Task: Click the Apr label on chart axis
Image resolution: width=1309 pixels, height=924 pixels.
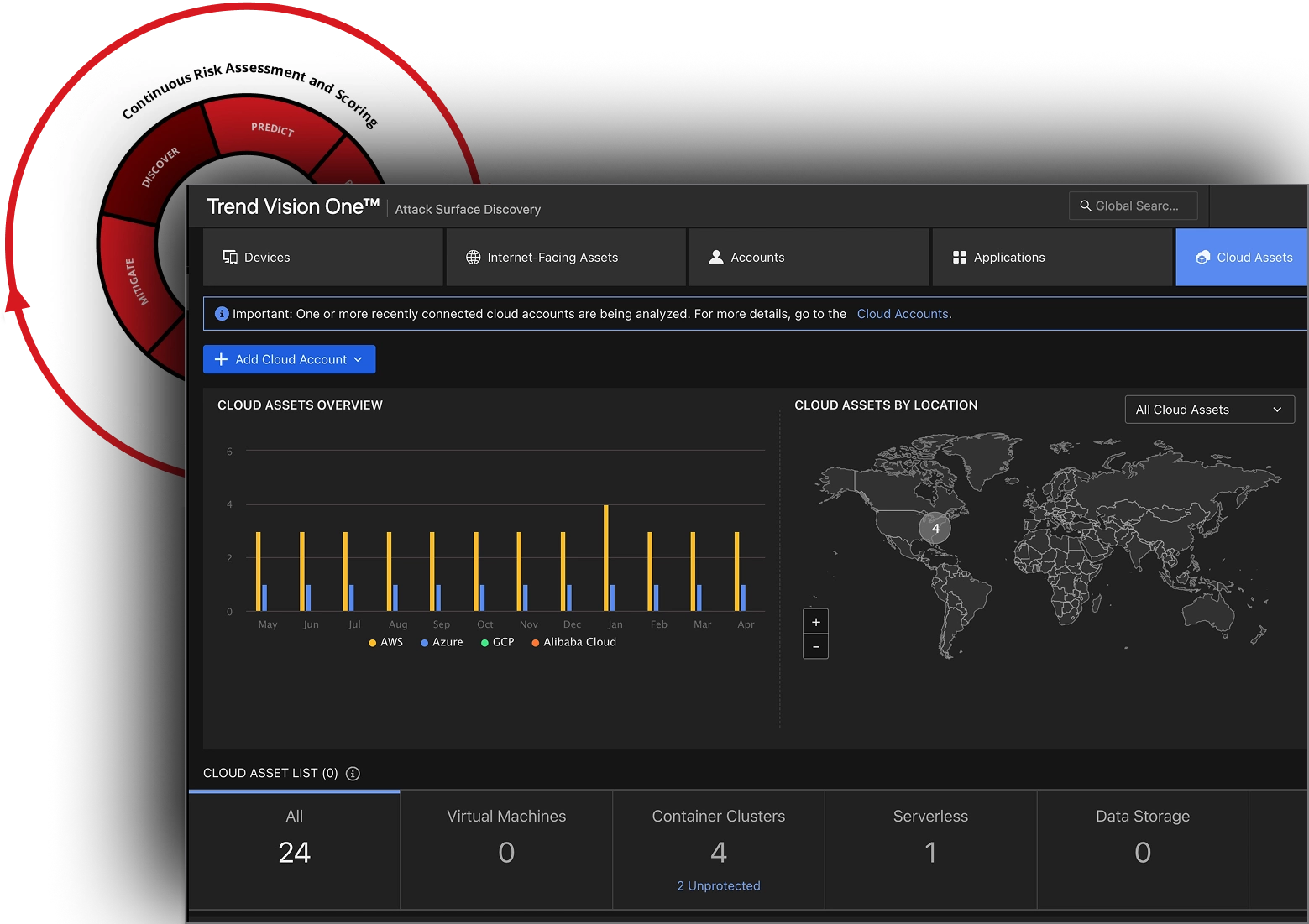Action: click(x=746, y=624)
